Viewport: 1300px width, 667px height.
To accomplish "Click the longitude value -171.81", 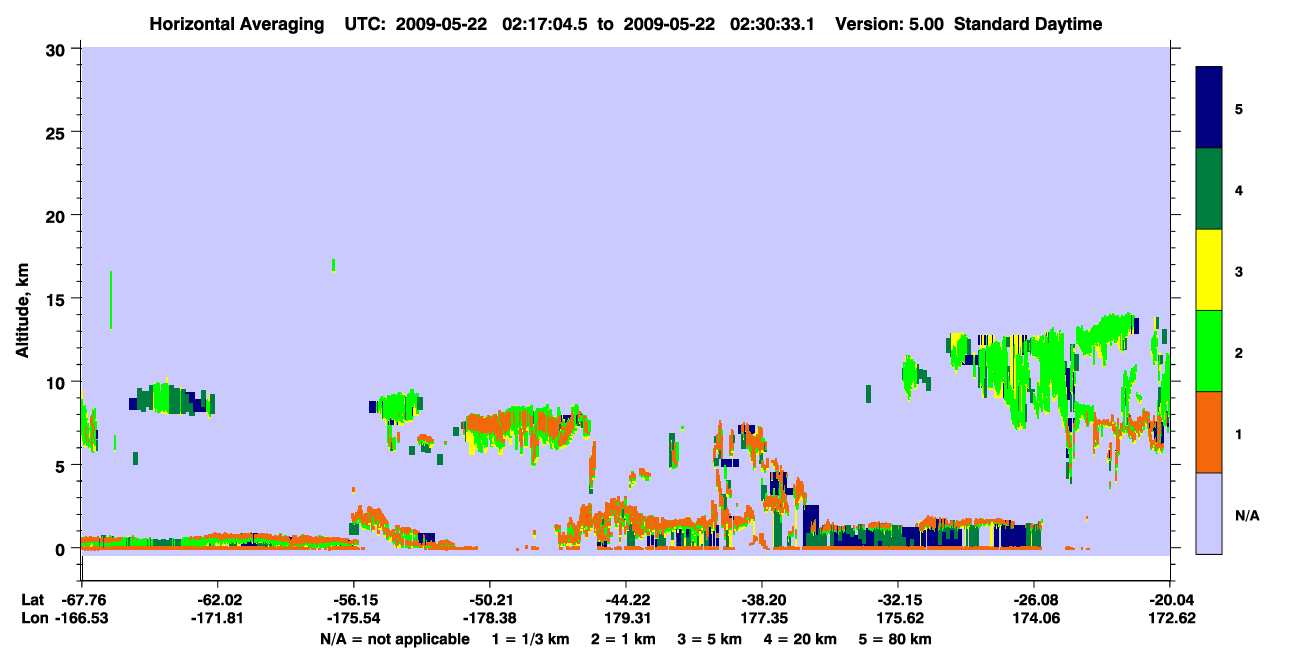I will (217, 618).
